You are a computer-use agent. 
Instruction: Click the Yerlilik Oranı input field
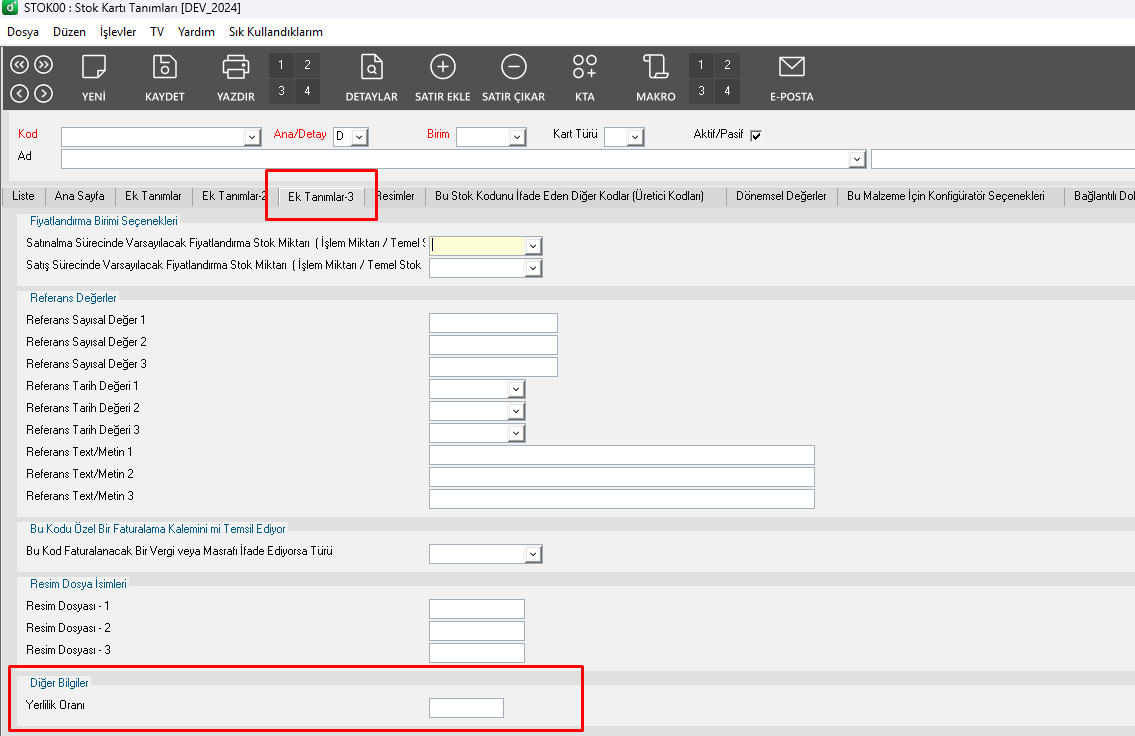coord(466,708)
